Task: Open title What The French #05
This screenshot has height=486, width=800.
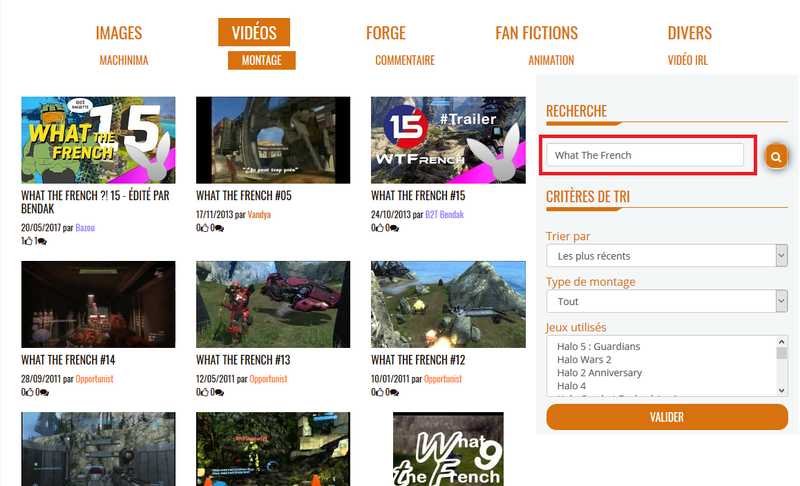Action: 244,196
